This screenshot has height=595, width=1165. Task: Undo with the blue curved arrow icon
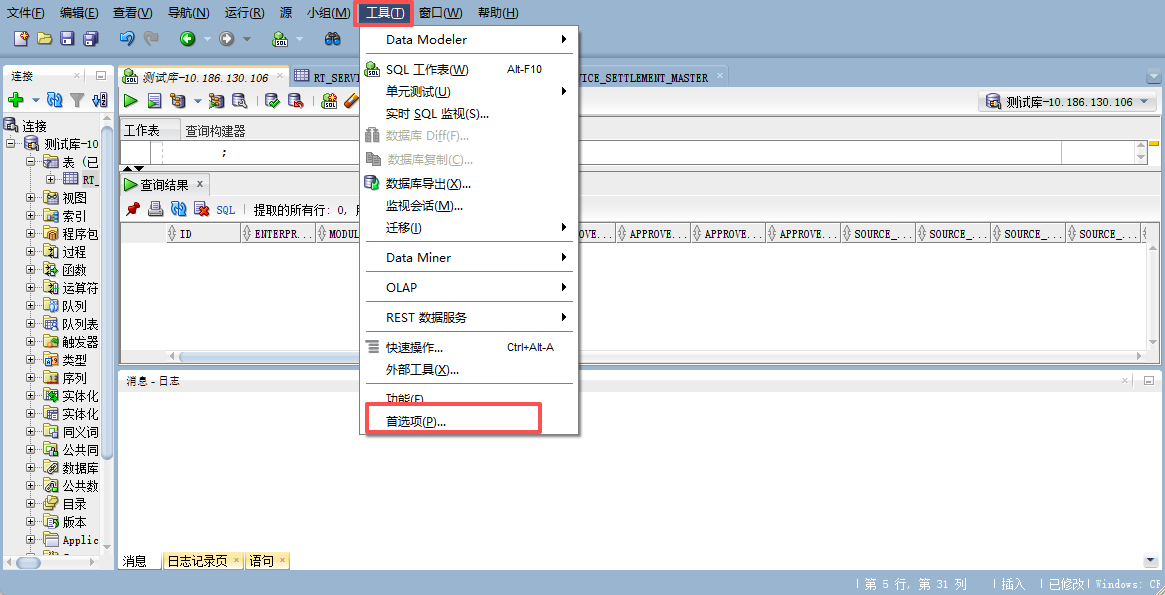point(127,38)
